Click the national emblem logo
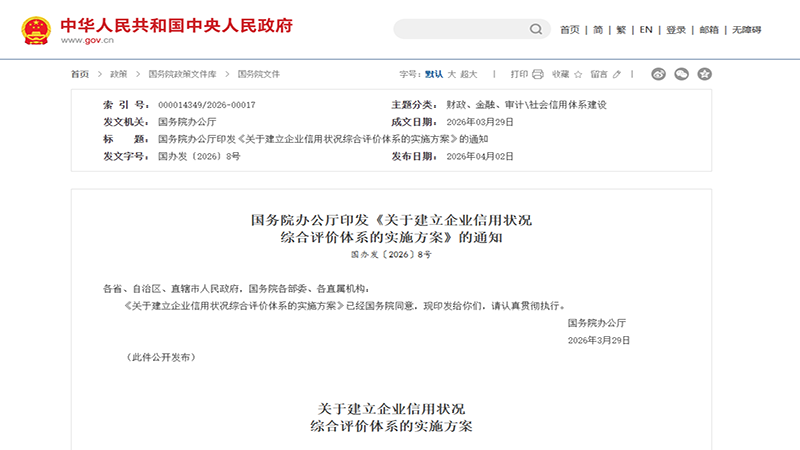This screenshot has width=800, height=450. pos(36,31)
